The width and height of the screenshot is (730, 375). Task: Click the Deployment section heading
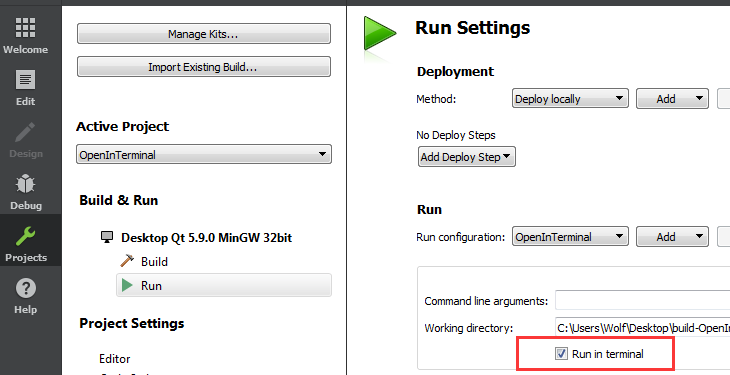(x=455, y=72)
